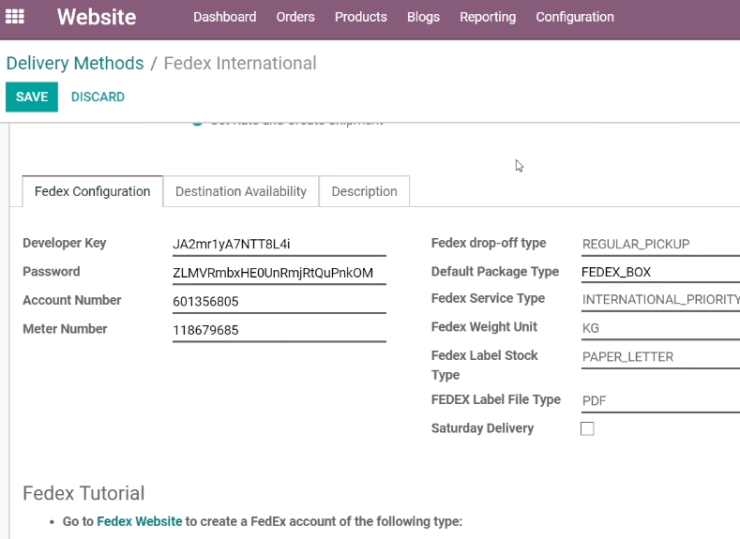
Task: Open the Reporting menu
Action: click(488, 17)
